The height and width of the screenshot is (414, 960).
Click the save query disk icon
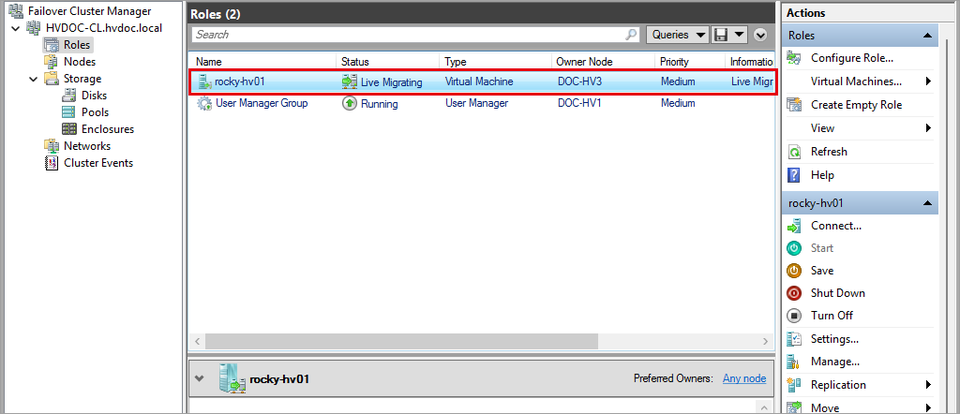(721, 35)
